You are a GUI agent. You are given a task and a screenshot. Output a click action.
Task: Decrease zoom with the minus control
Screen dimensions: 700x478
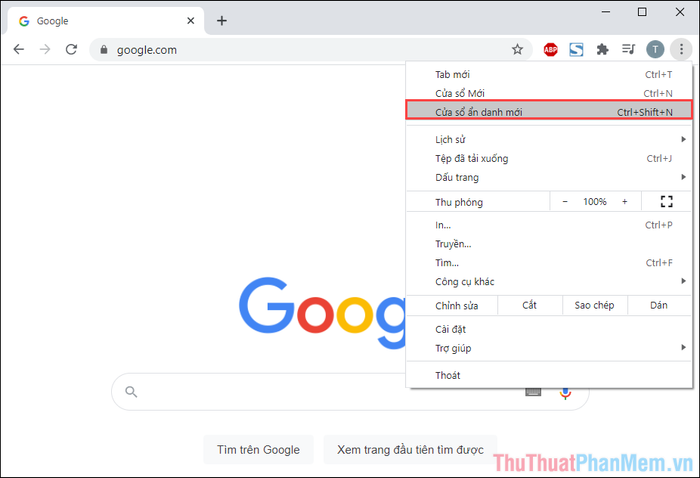coord(565,202)
